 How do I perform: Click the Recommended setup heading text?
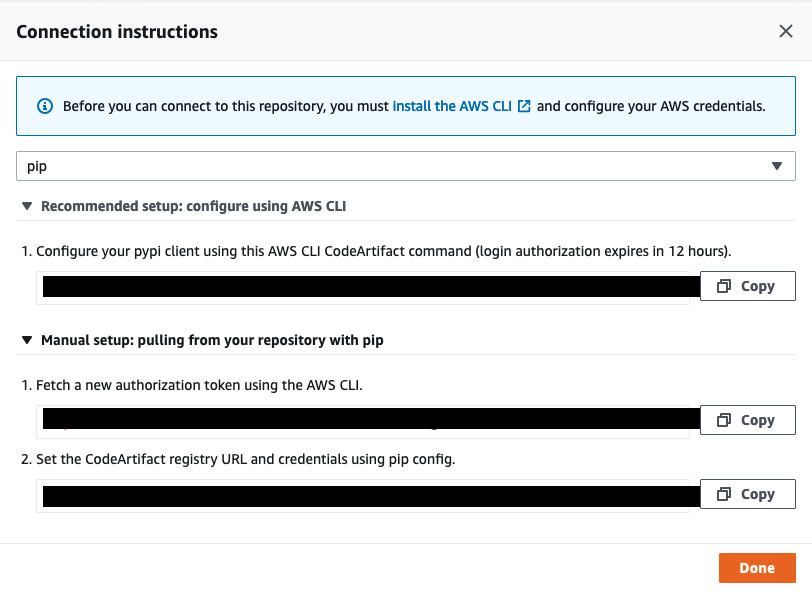193,206
